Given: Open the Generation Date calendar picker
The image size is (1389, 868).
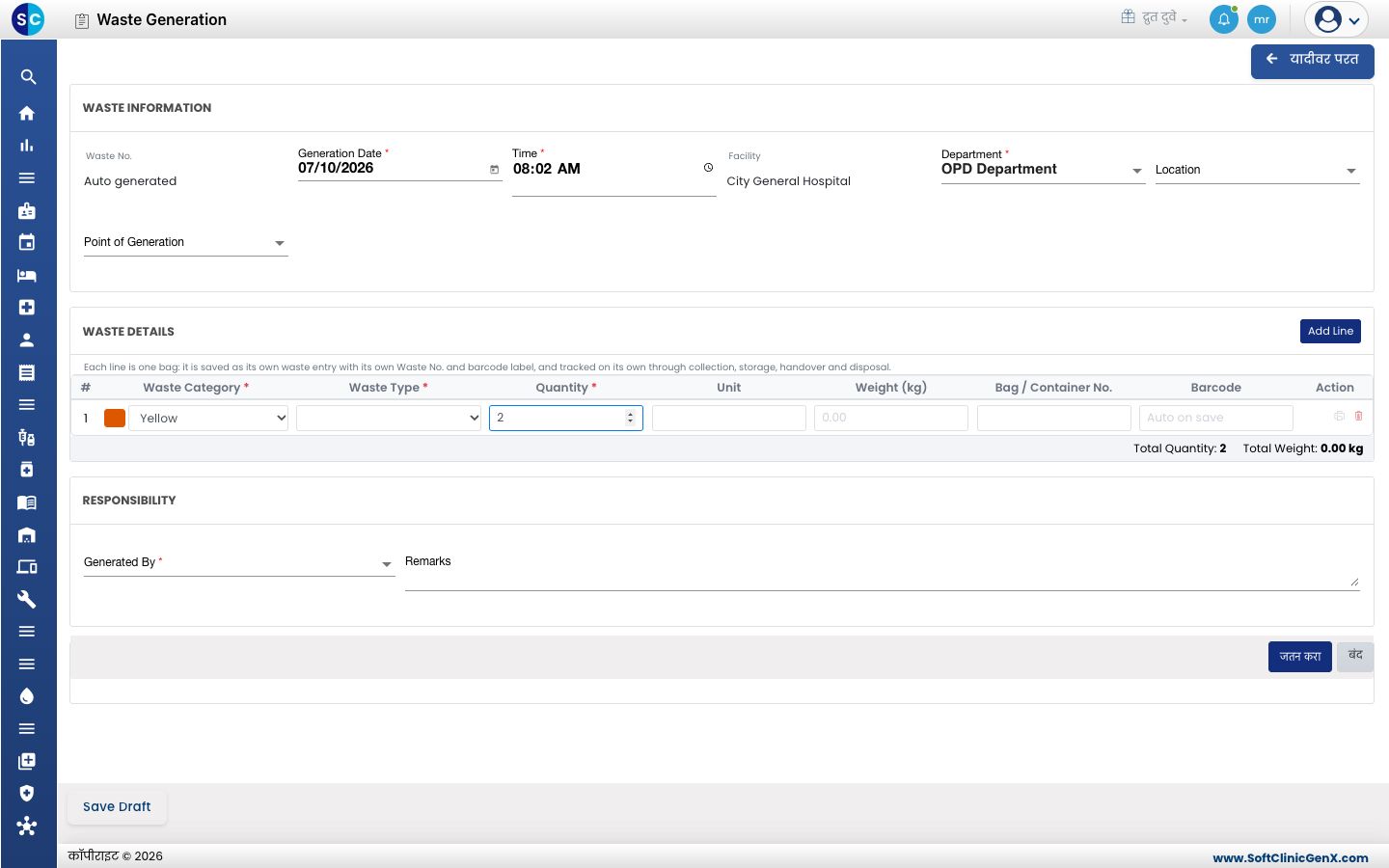Looking at the screenshot, I should point(495,170).
